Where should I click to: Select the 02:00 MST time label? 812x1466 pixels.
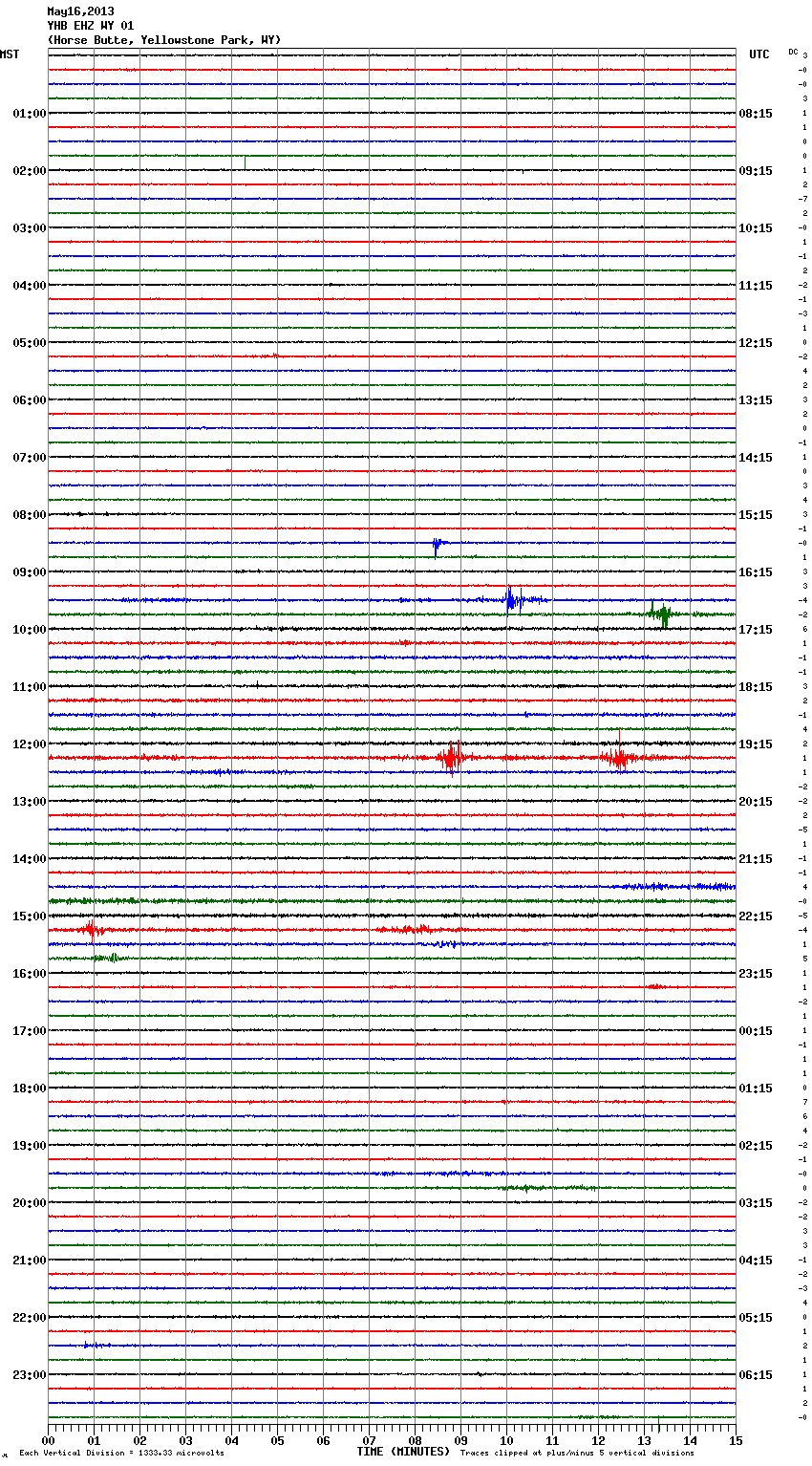[x=30, y=171]
